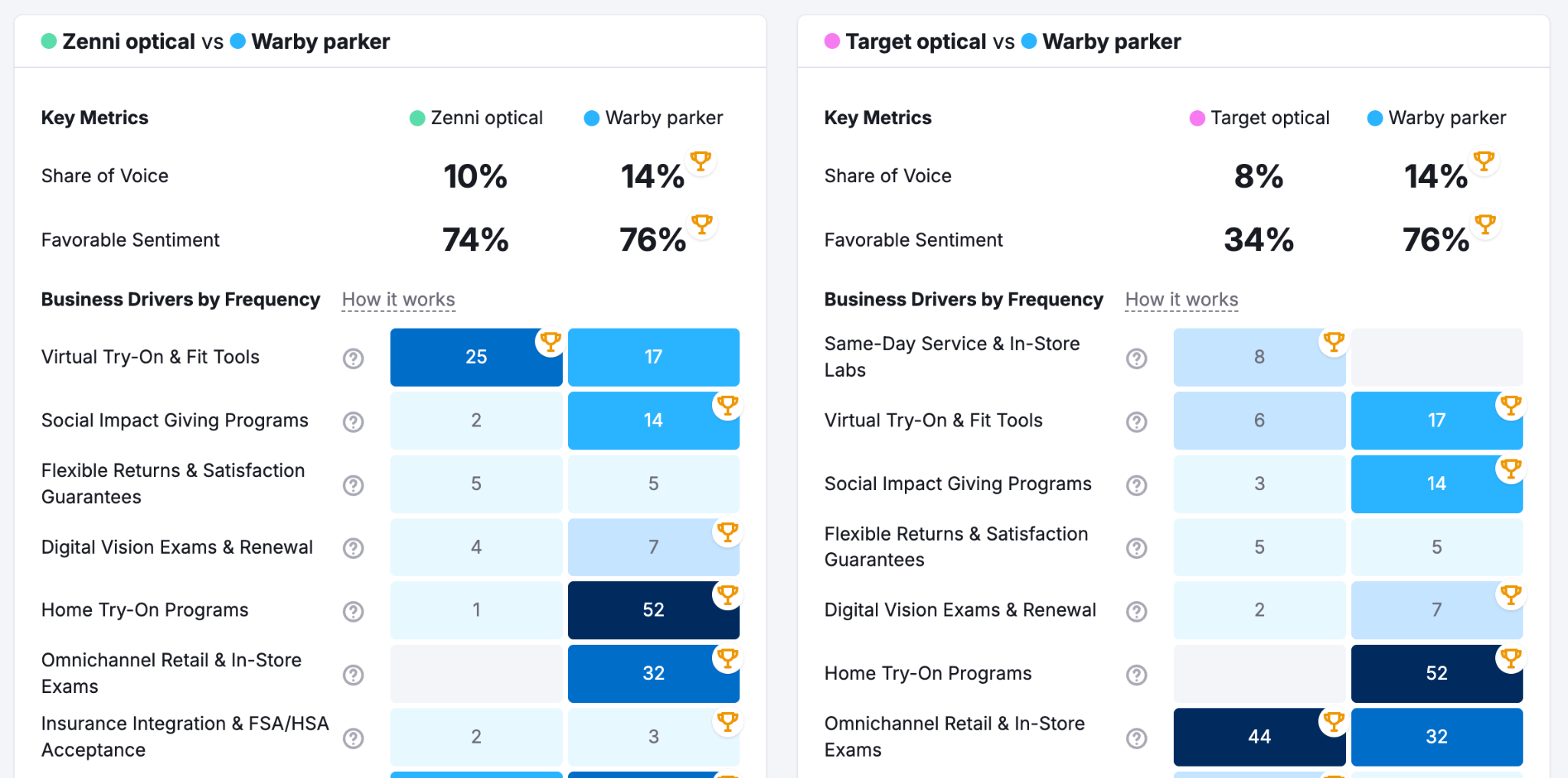Screen dimensions: 1568x778
Task: Select the Target optical legend label
Action: (1269, 117)
